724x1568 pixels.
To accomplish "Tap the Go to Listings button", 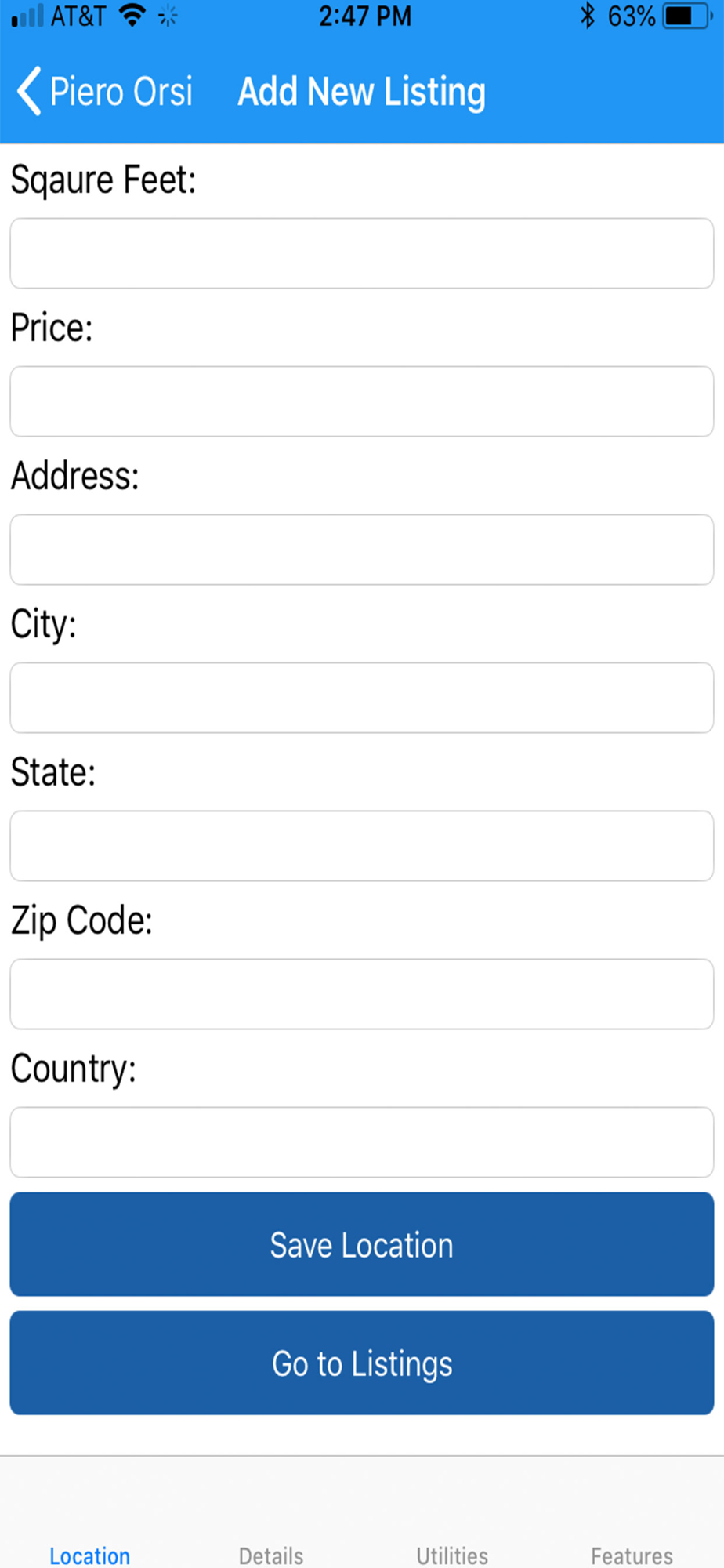I will coord(362,1363).
